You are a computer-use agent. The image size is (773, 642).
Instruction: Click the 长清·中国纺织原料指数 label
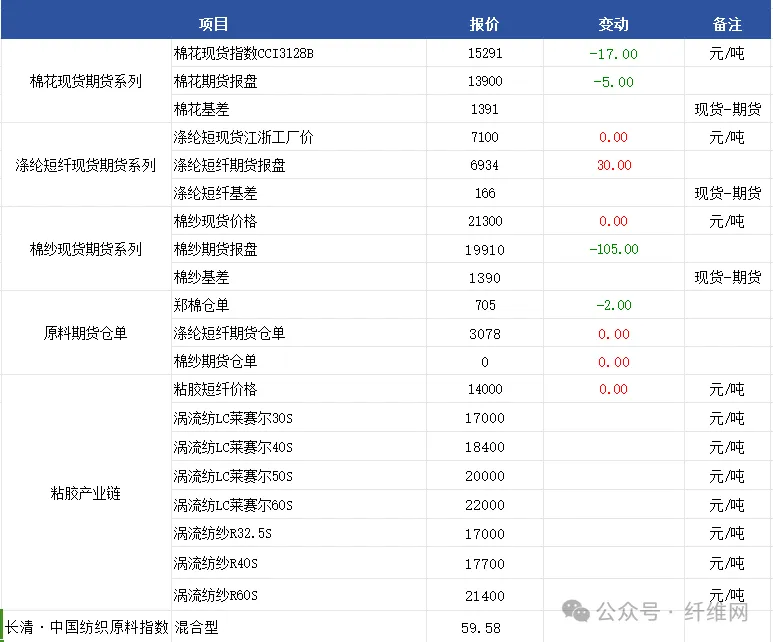point(87,627)
